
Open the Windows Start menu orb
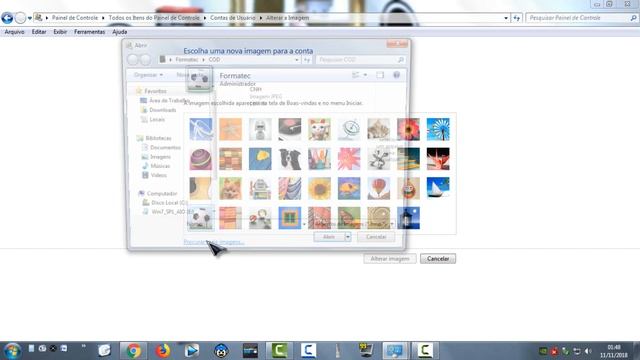(x=12, y=351)
